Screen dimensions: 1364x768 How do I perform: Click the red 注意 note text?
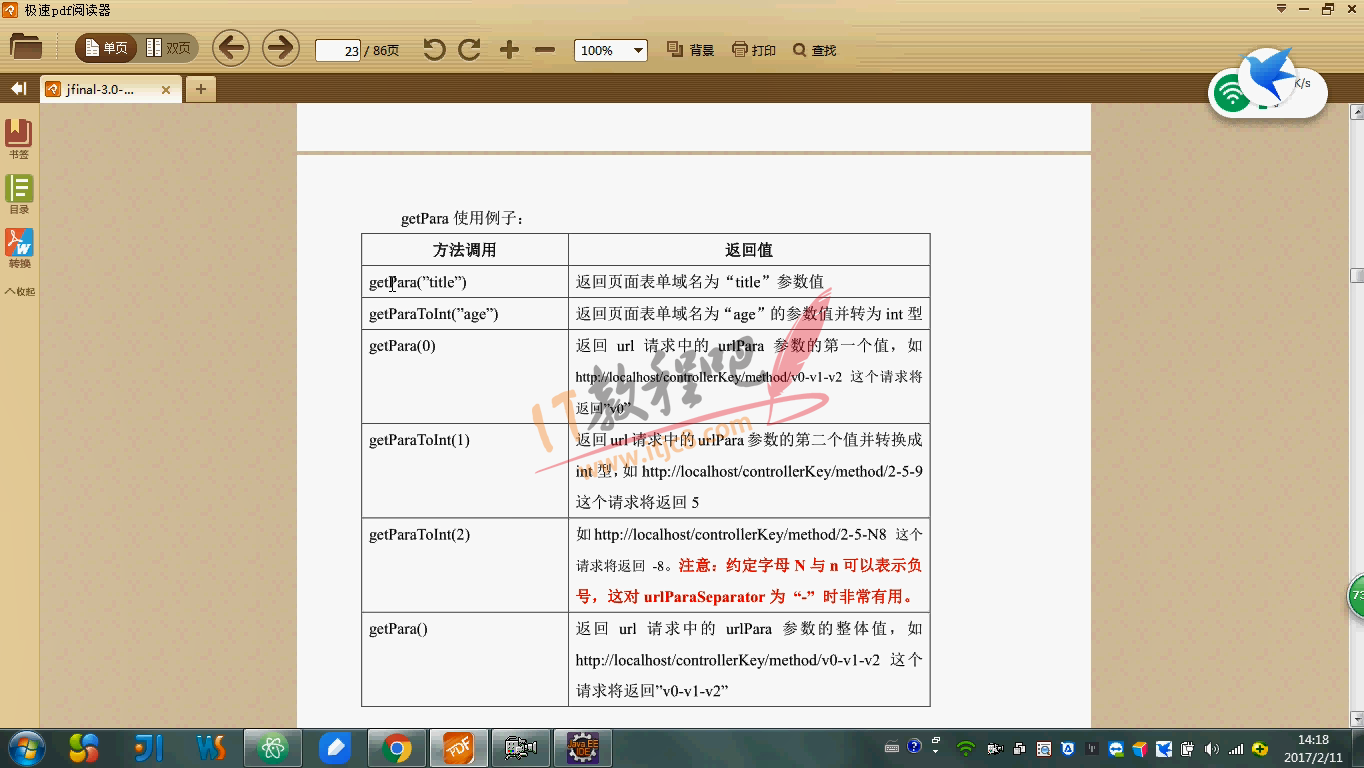click(749, 581)
